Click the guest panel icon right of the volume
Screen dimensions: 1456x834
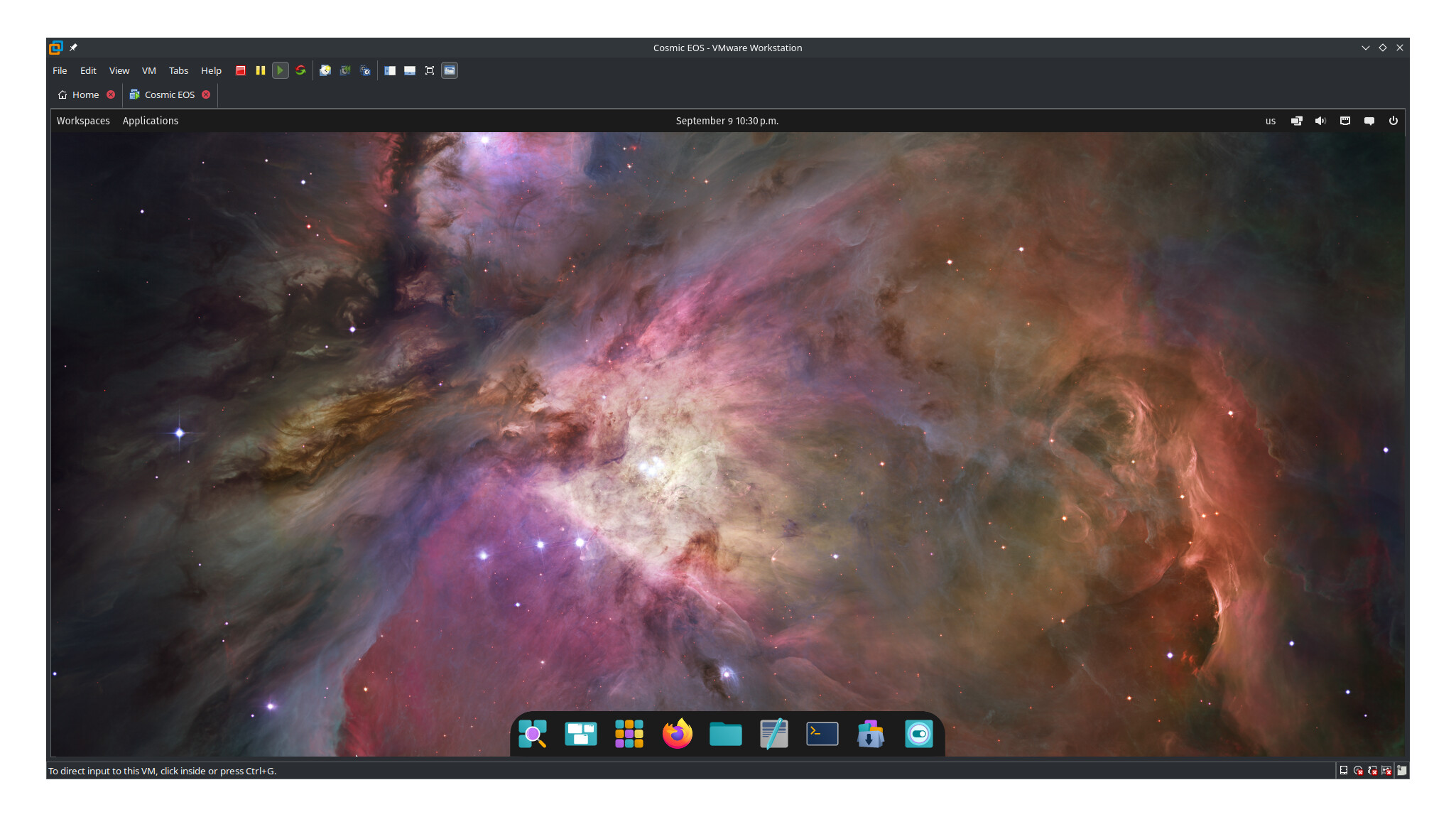1345,121
